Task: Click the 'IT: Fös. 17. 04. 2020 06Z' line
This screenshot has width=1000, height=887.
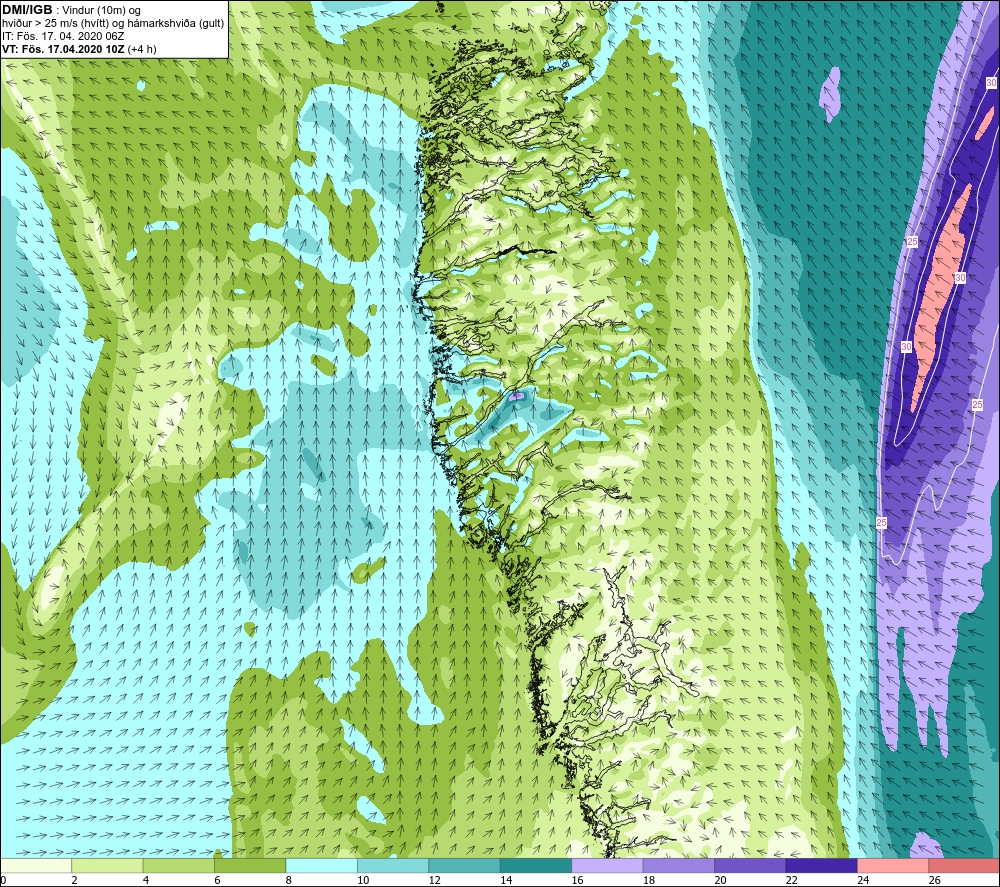Action: 63,36
